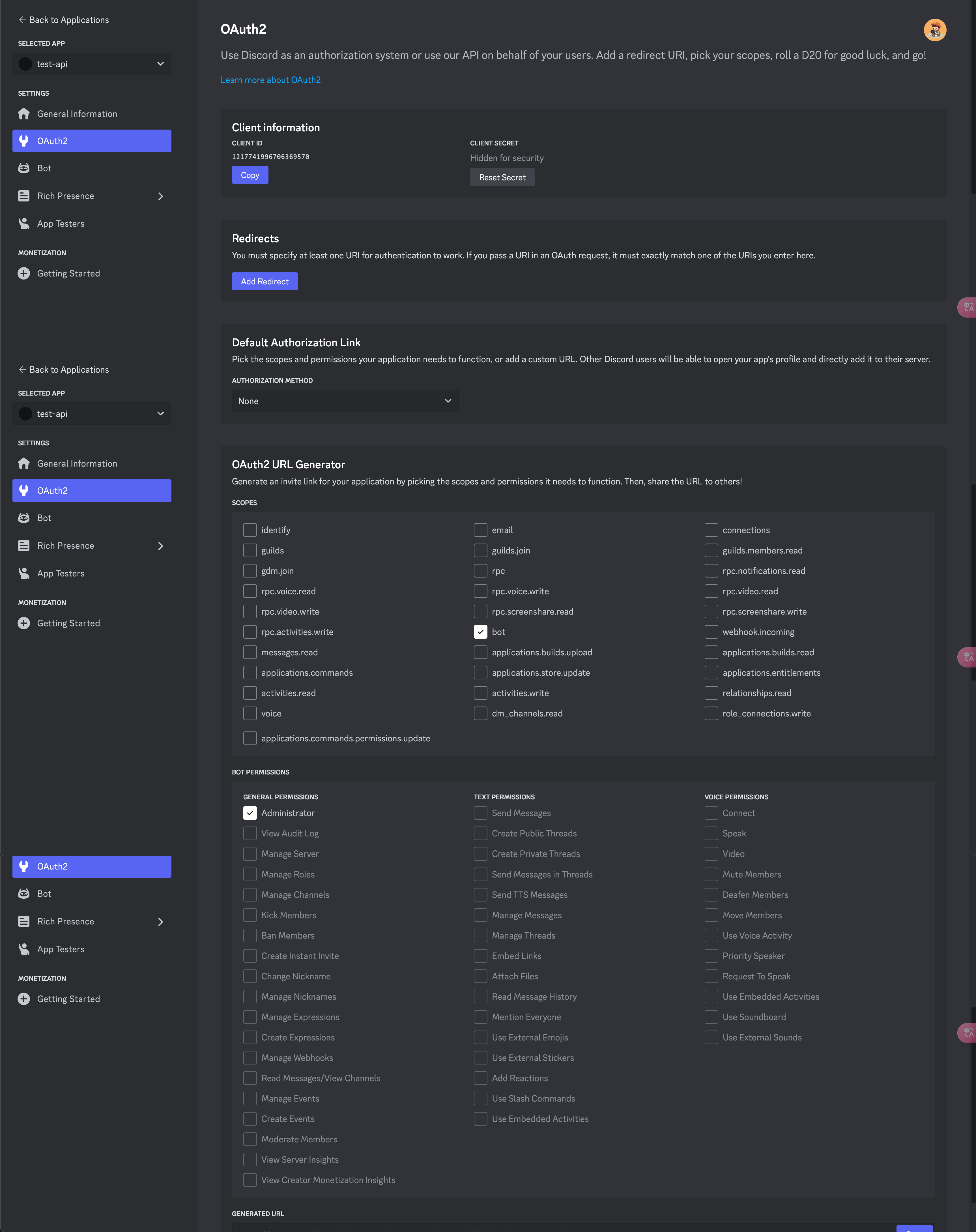Enable the Manage Webhooks permission
The image size is (976, 1232).
pos(250,1058)
